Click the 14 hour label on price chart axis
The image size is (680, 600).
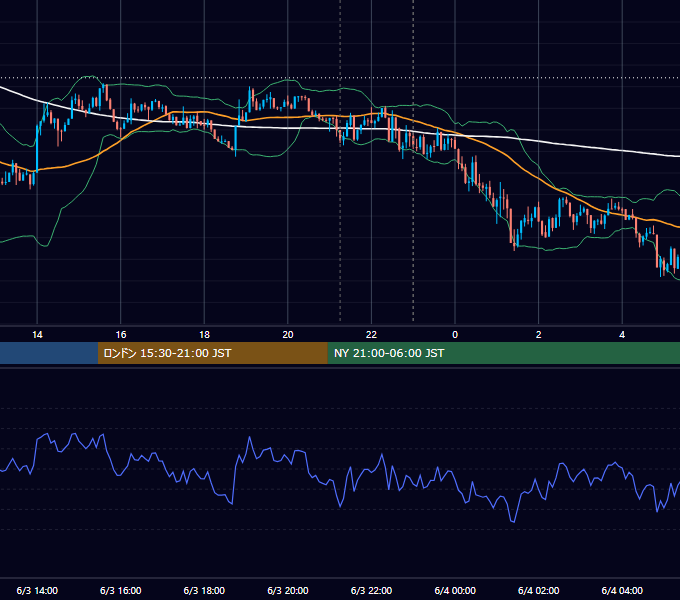pos(37,335)
